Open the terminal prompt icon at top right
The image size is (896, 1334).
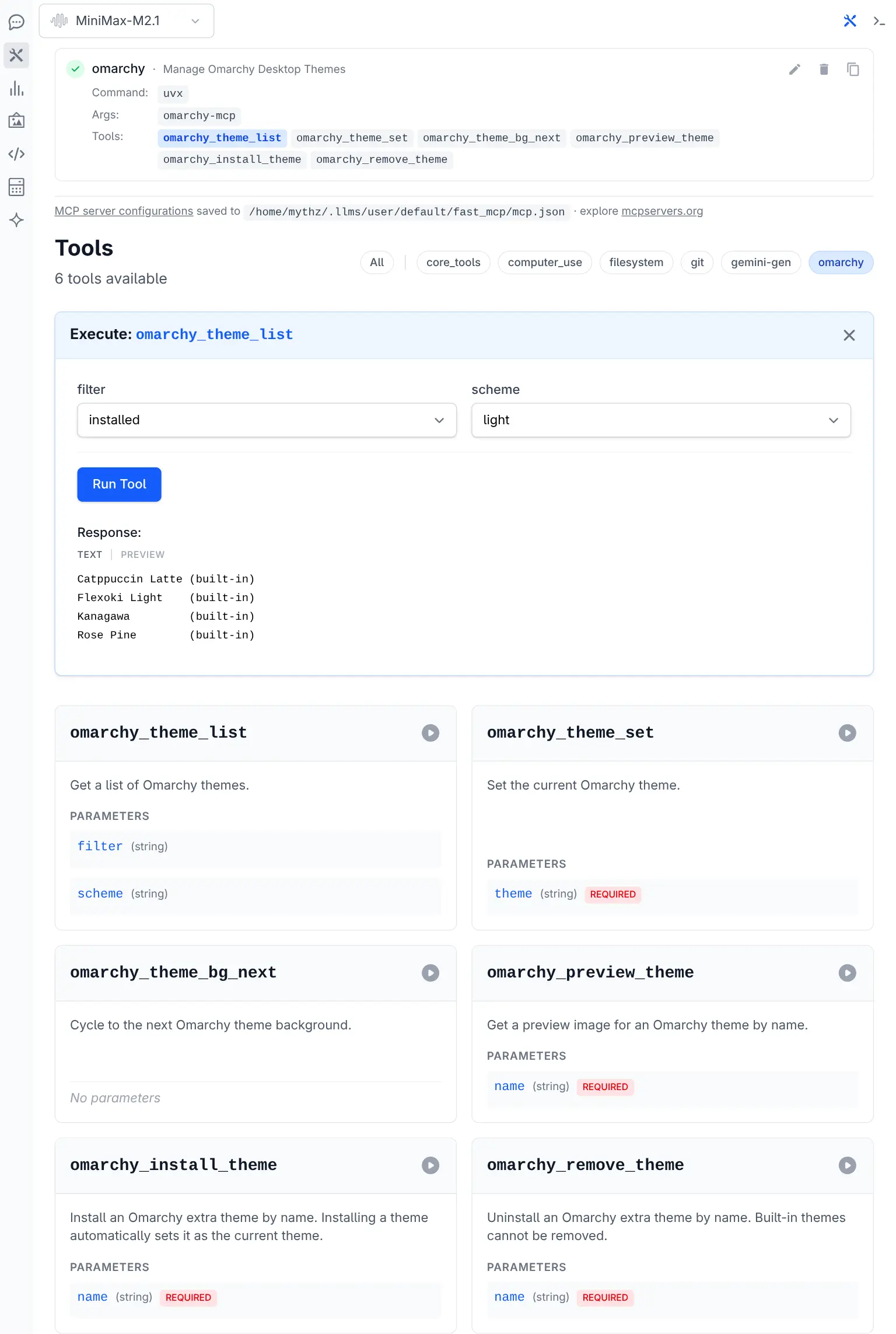(878, 22)
